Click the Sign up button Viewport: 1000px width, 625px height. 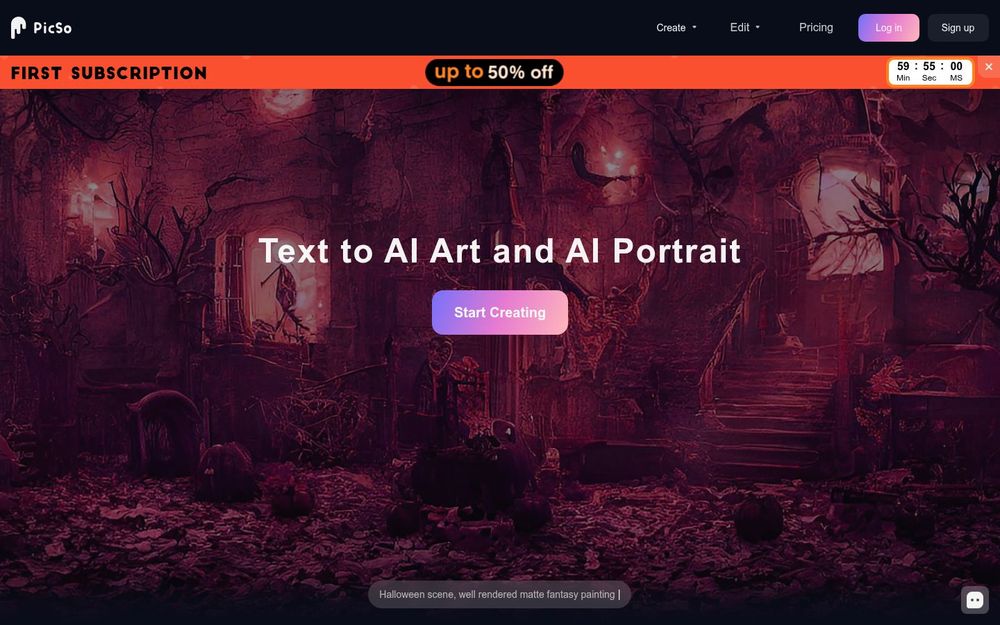coord(957,27)
